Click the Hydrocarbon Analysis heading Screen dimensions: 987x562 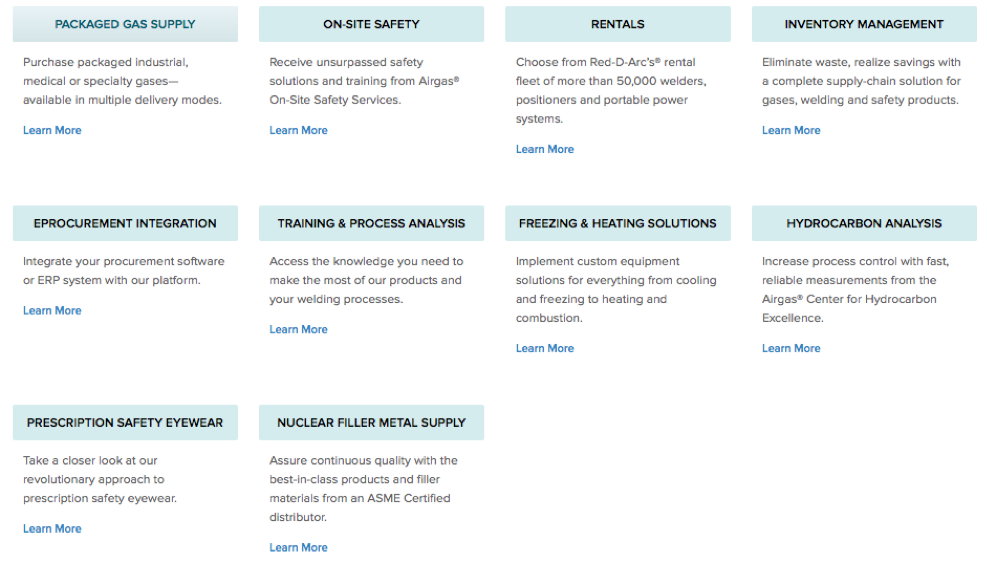tap(864, 223)
